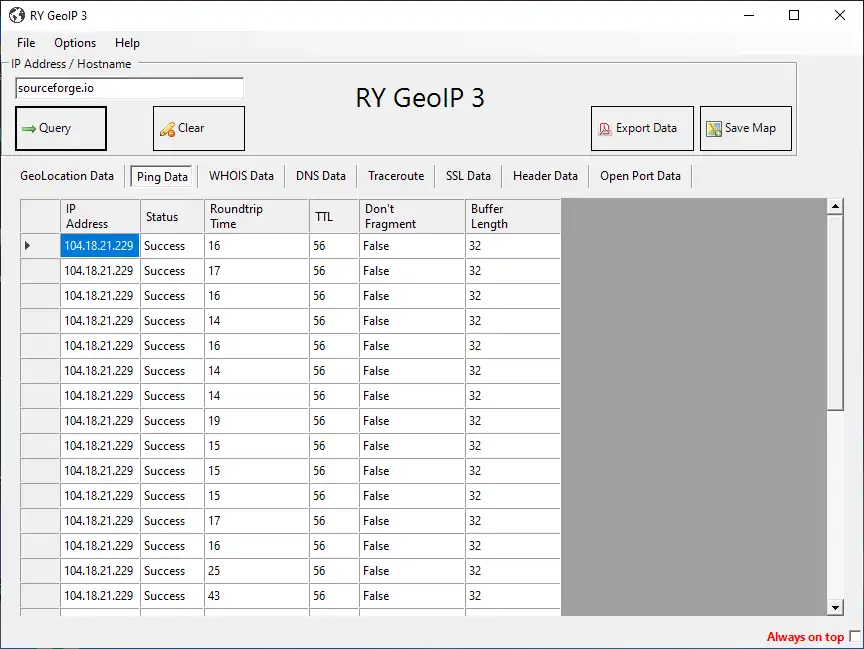The height and width of the screenshot is (649, 864).
Task: Click the Clear button
Action: point(199,128)
